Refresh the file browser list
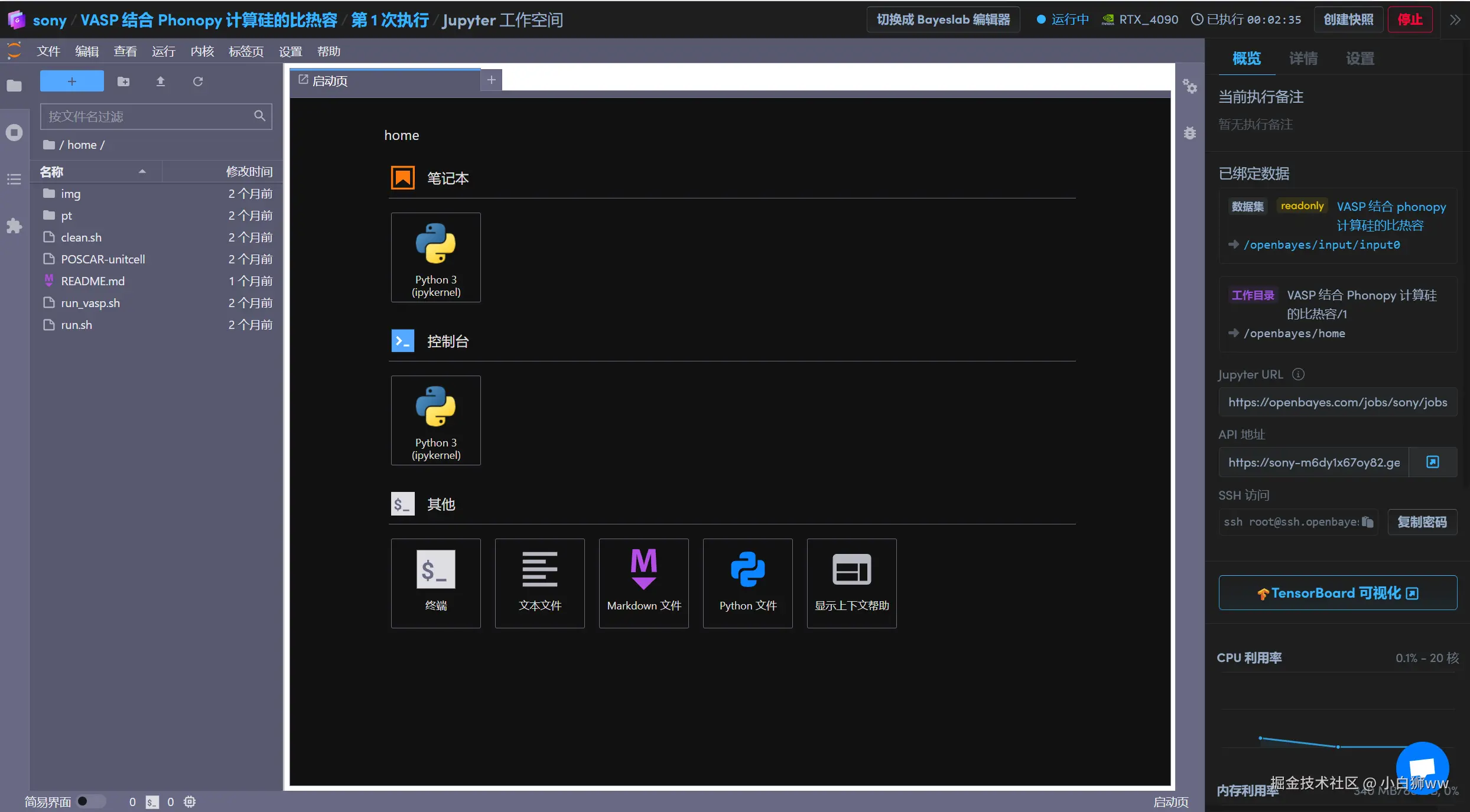Screen dimensions: 1470x812 point(198,81)
